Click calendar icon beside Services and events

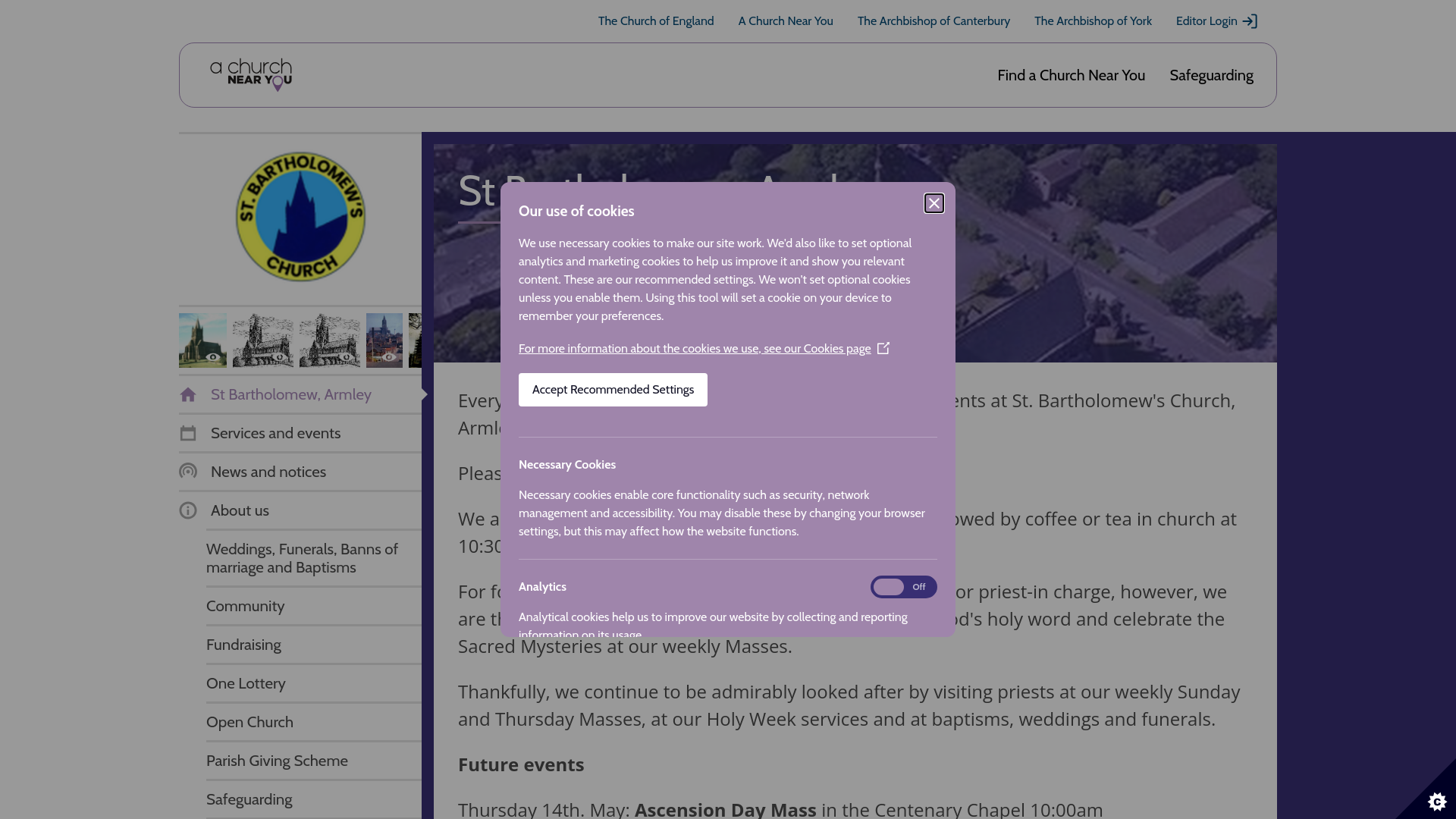188,433
